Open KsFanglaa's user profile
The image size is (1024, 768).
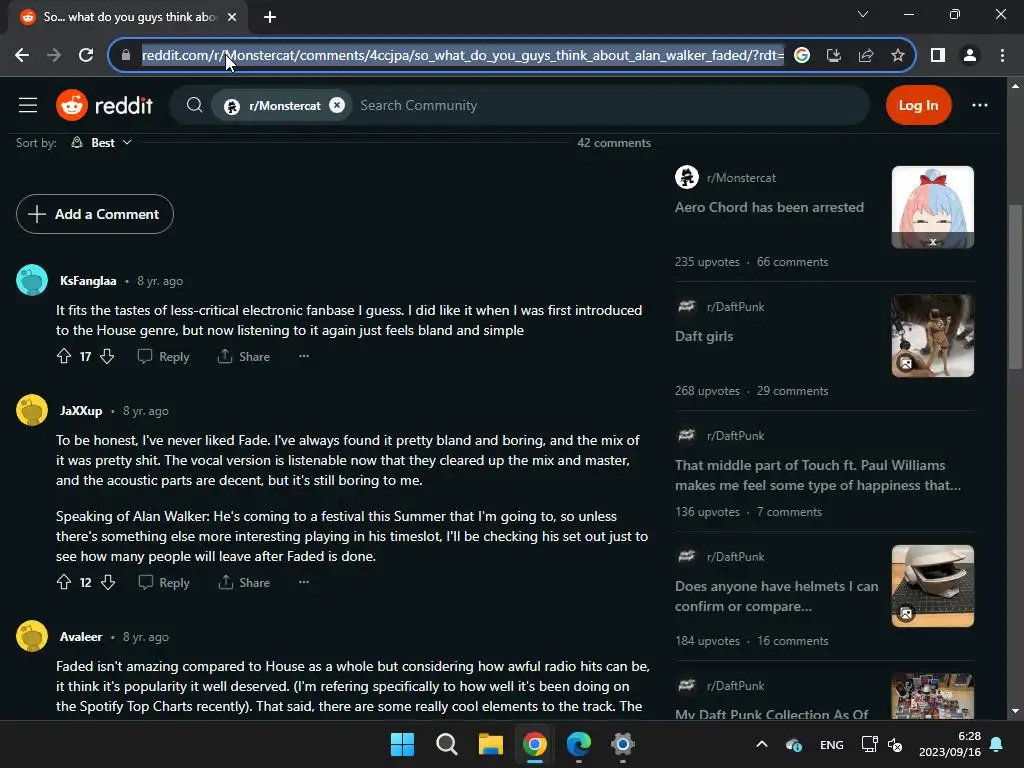[x=88, y=281]
